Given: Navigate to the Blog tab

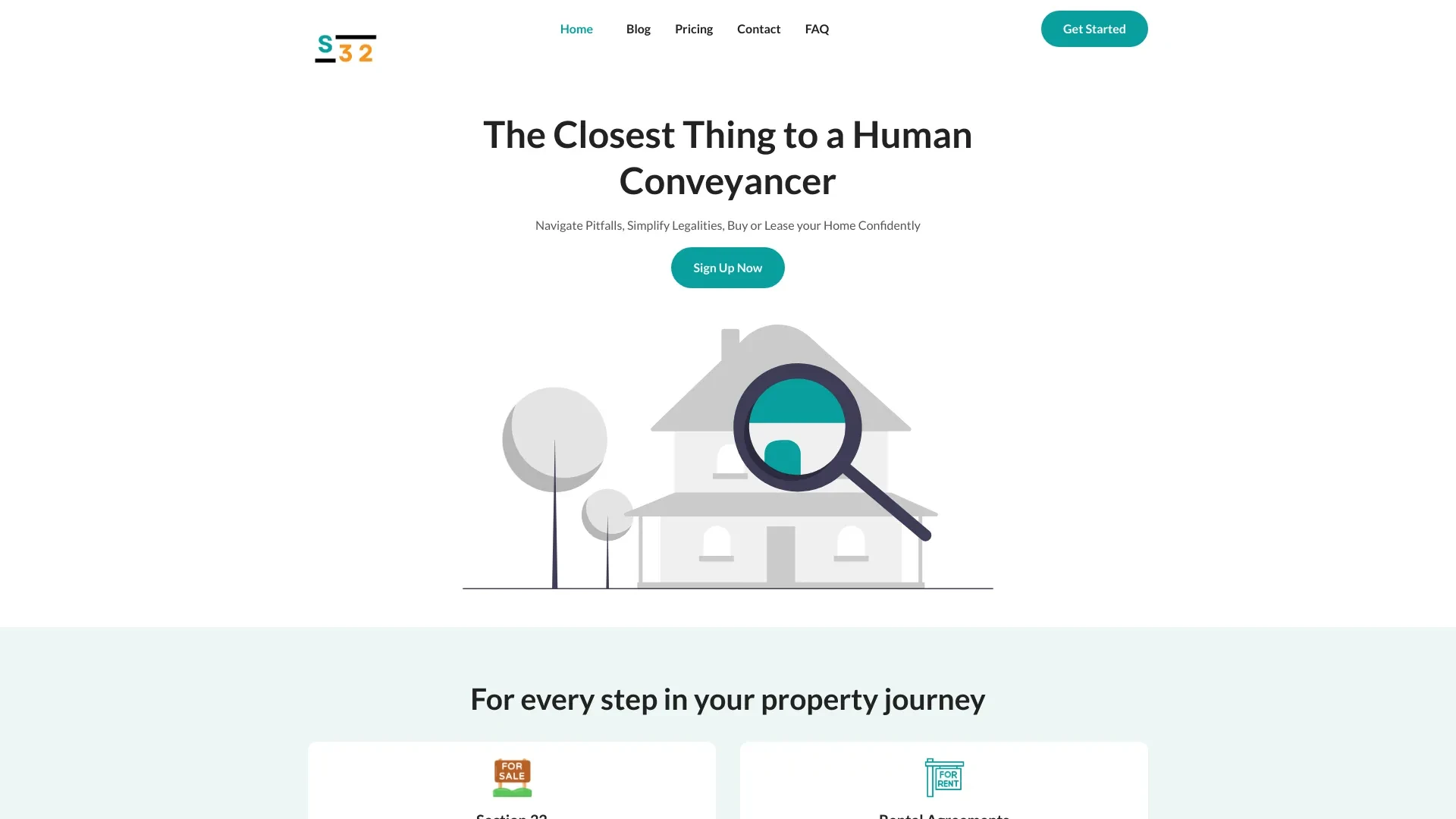Looking at the screenshot, I should pos(638,29).
